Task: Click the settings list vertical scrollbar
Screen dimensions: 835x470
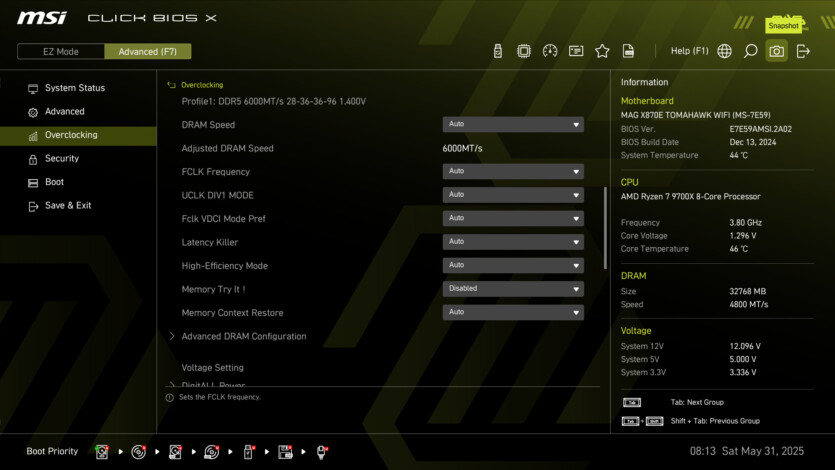Action: pyautogui.click(x=605, y=228)
